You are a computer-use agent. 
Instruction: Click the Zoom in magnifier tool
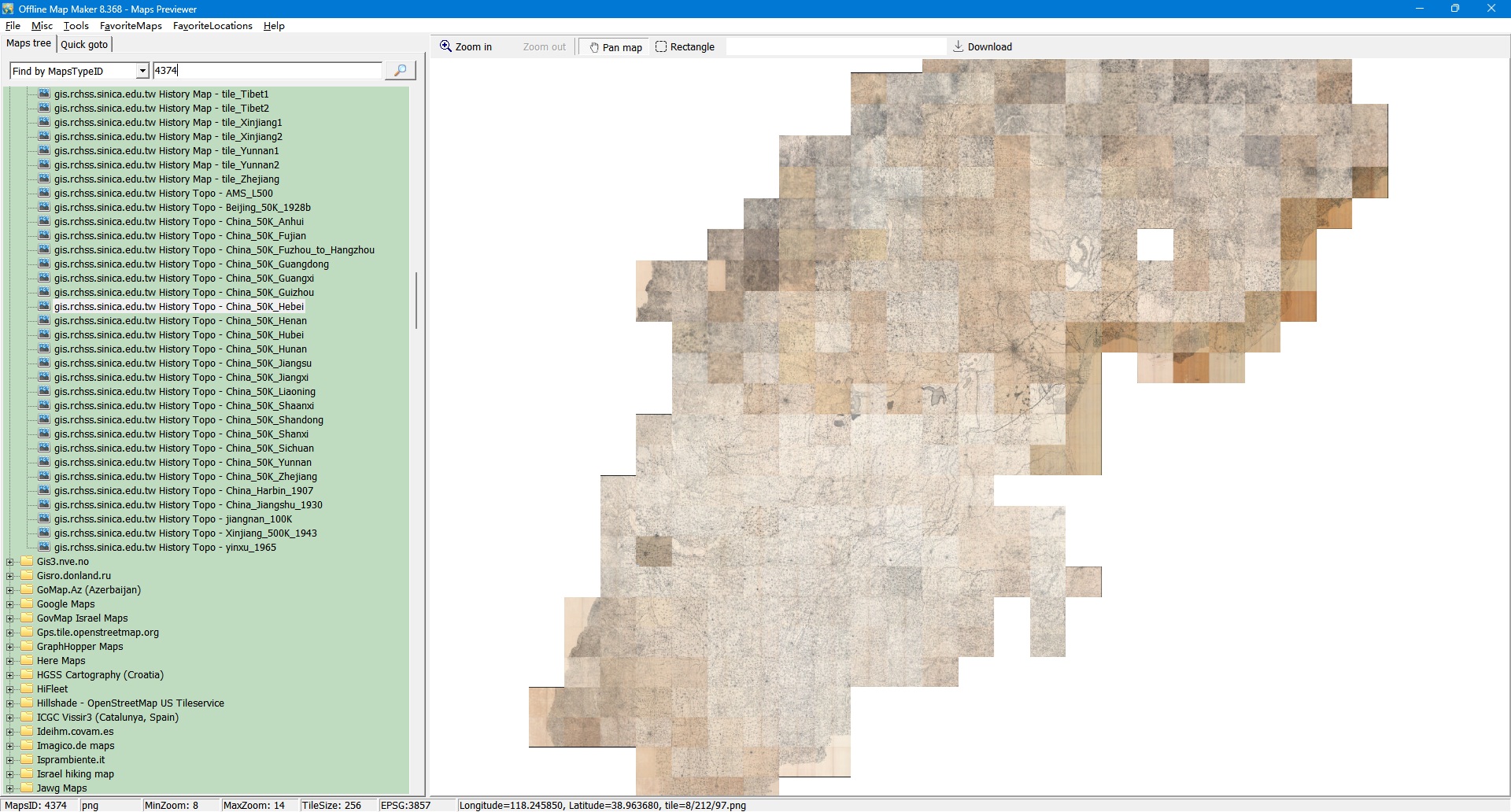(466, 47)
